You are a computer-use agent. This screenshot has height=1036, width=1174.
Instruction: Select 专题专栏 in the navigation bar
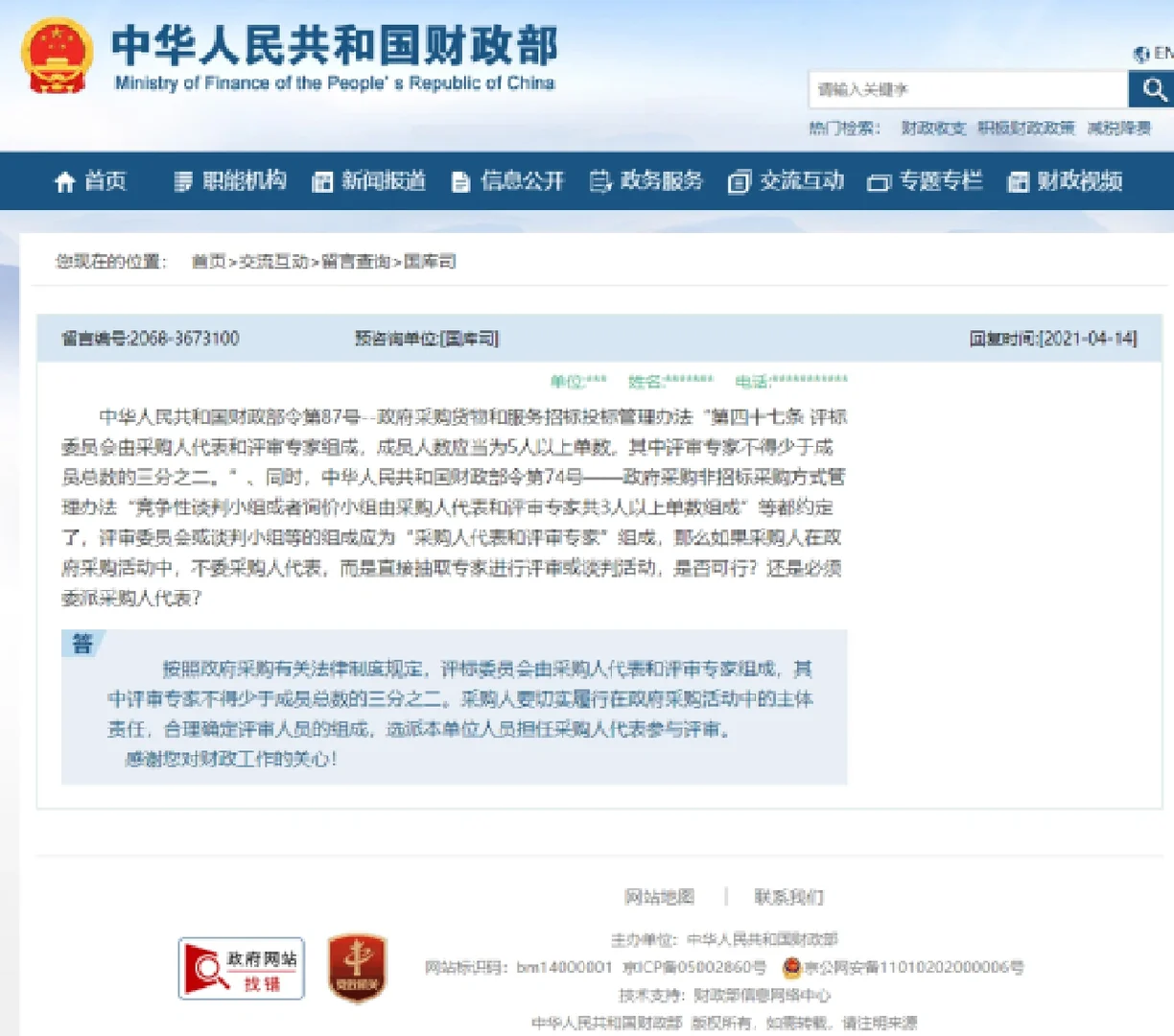click(x=924, y=181)
